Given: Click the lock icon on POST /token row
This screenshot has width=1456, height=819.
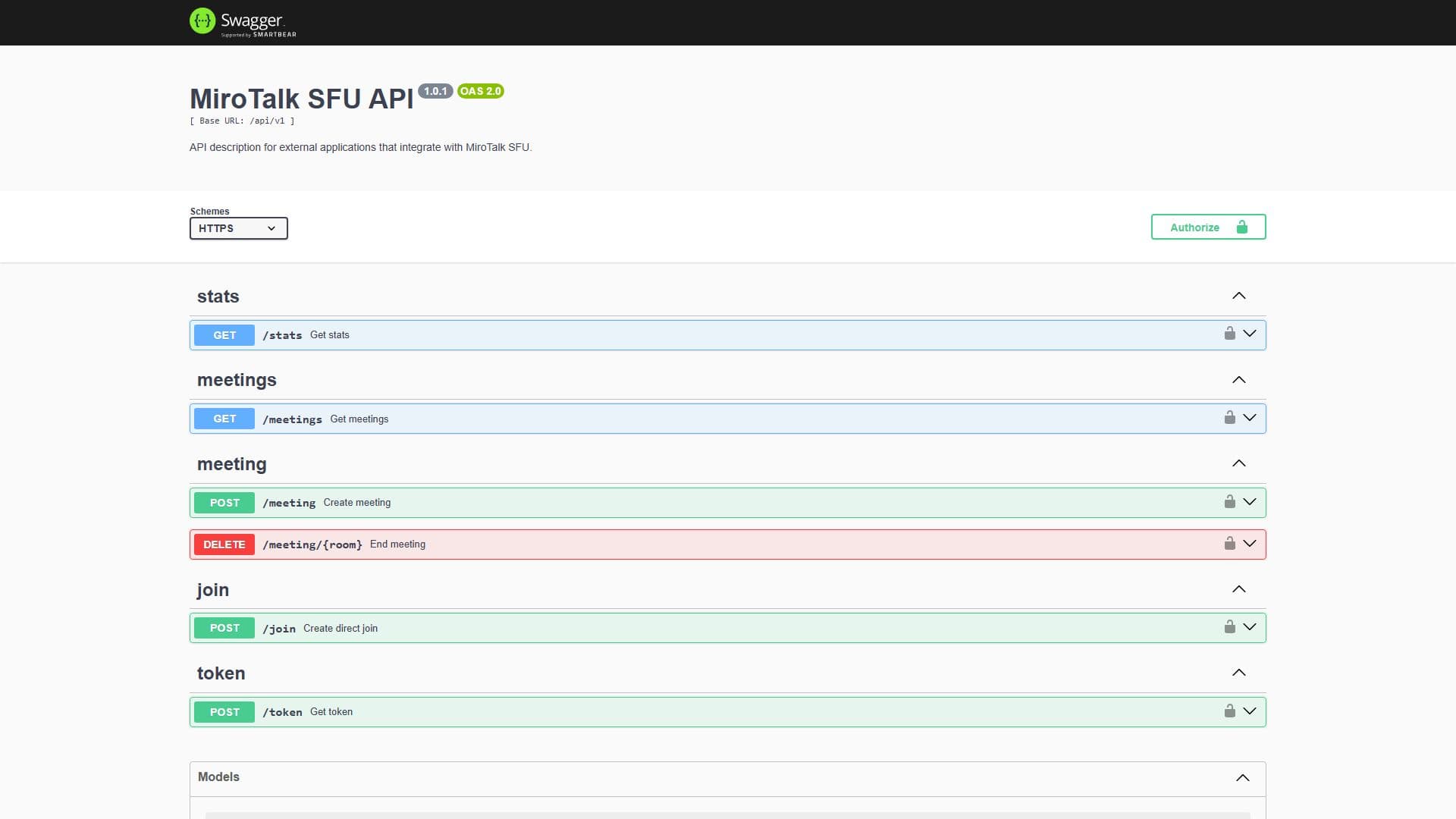Looking at the screenshot, I should click(x=1229, y=711).
